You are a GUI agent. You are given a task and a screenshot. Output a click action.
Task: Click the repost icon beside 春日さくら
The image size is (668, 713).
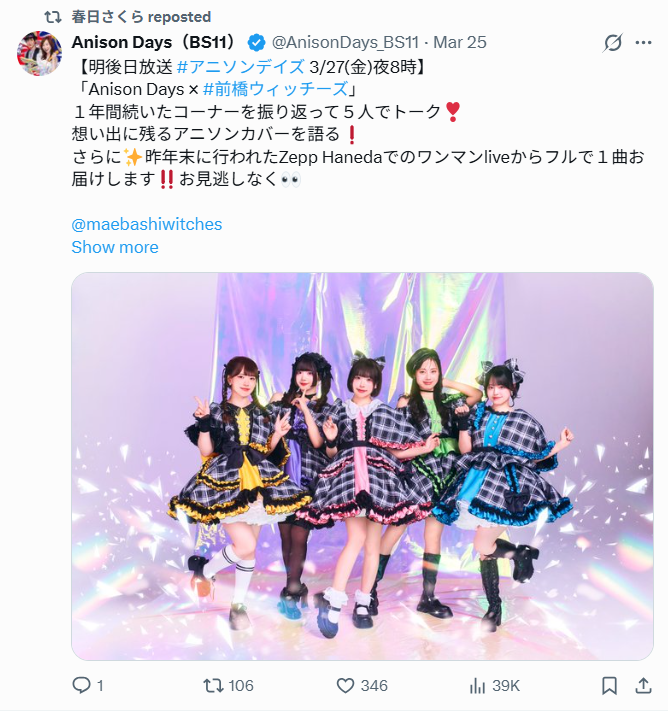(53, 17)
